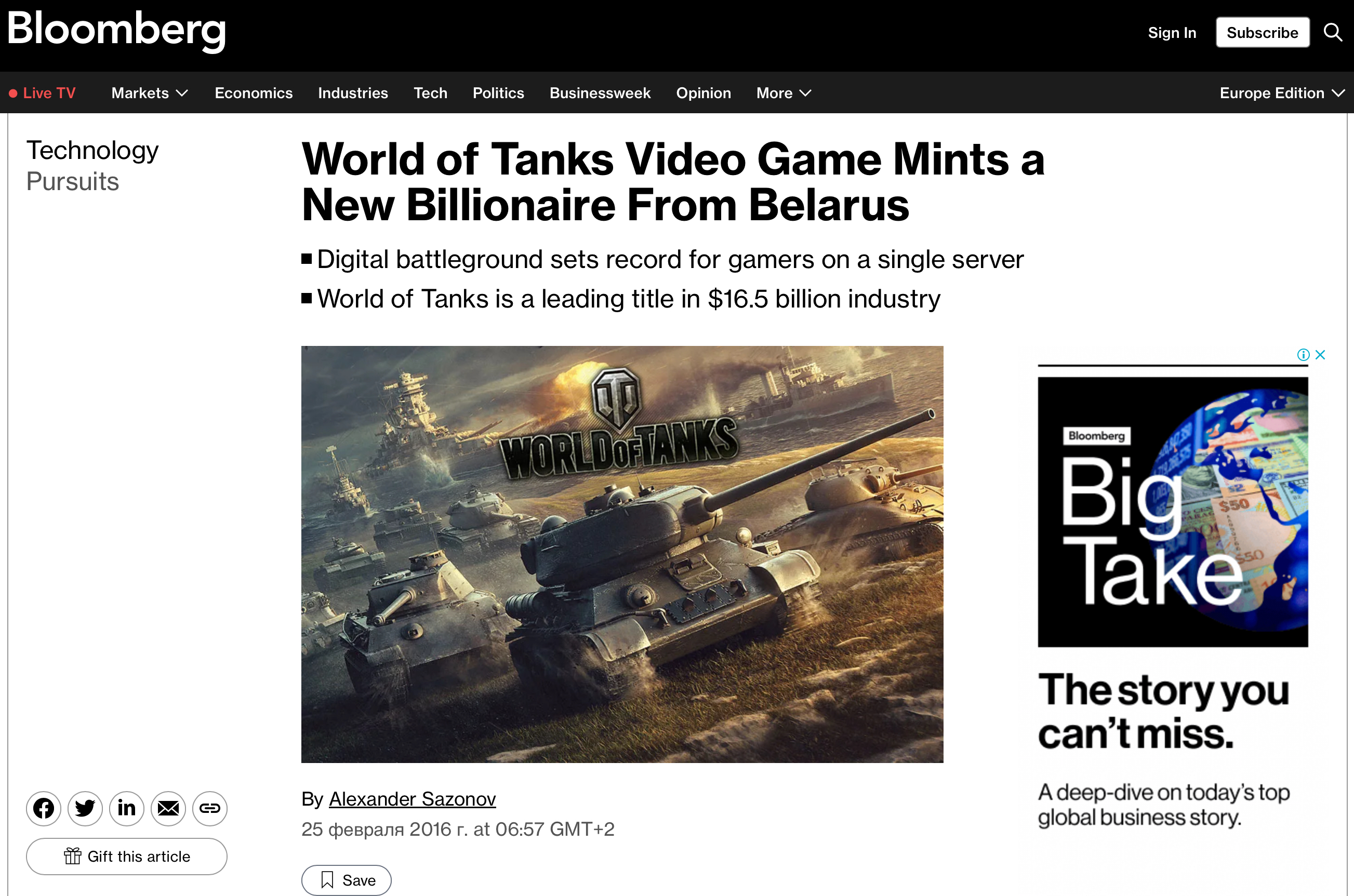This screenshot has height=896, width=1354.
Task: Go to Economics section
Action: click(254, 93)
